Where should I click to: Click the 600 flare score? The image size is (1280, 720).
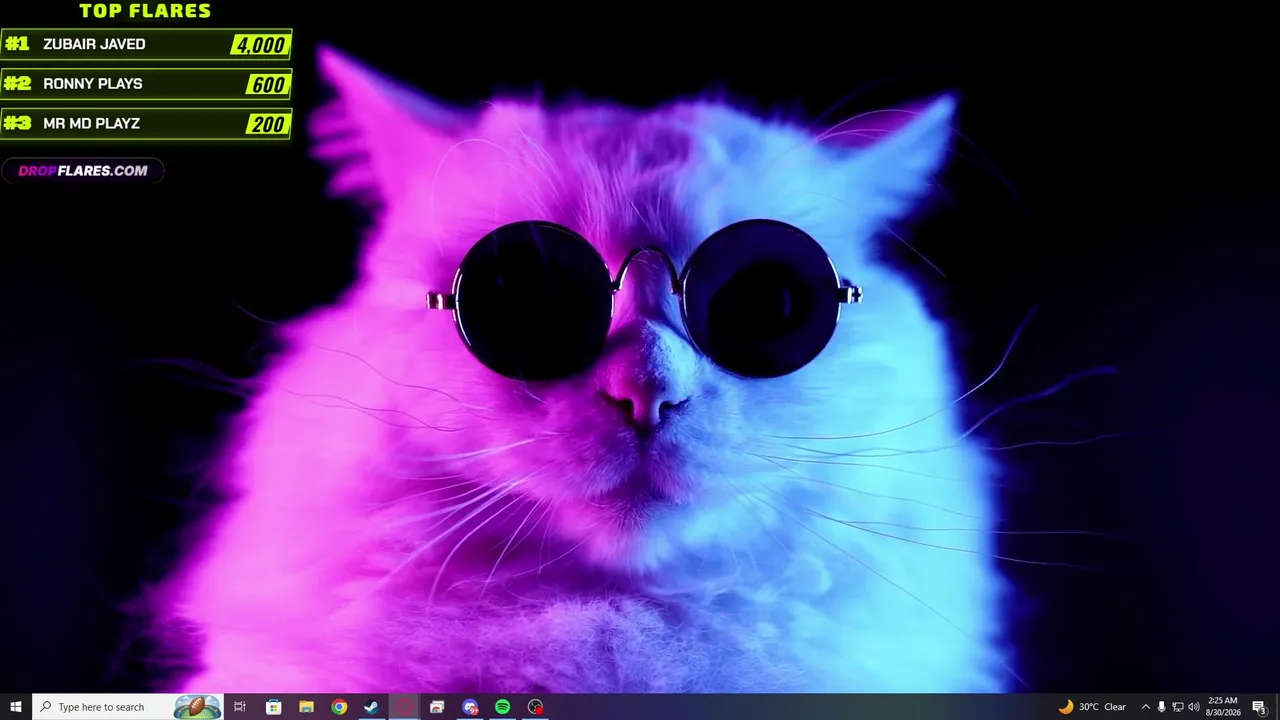click(x=268, y=85)
